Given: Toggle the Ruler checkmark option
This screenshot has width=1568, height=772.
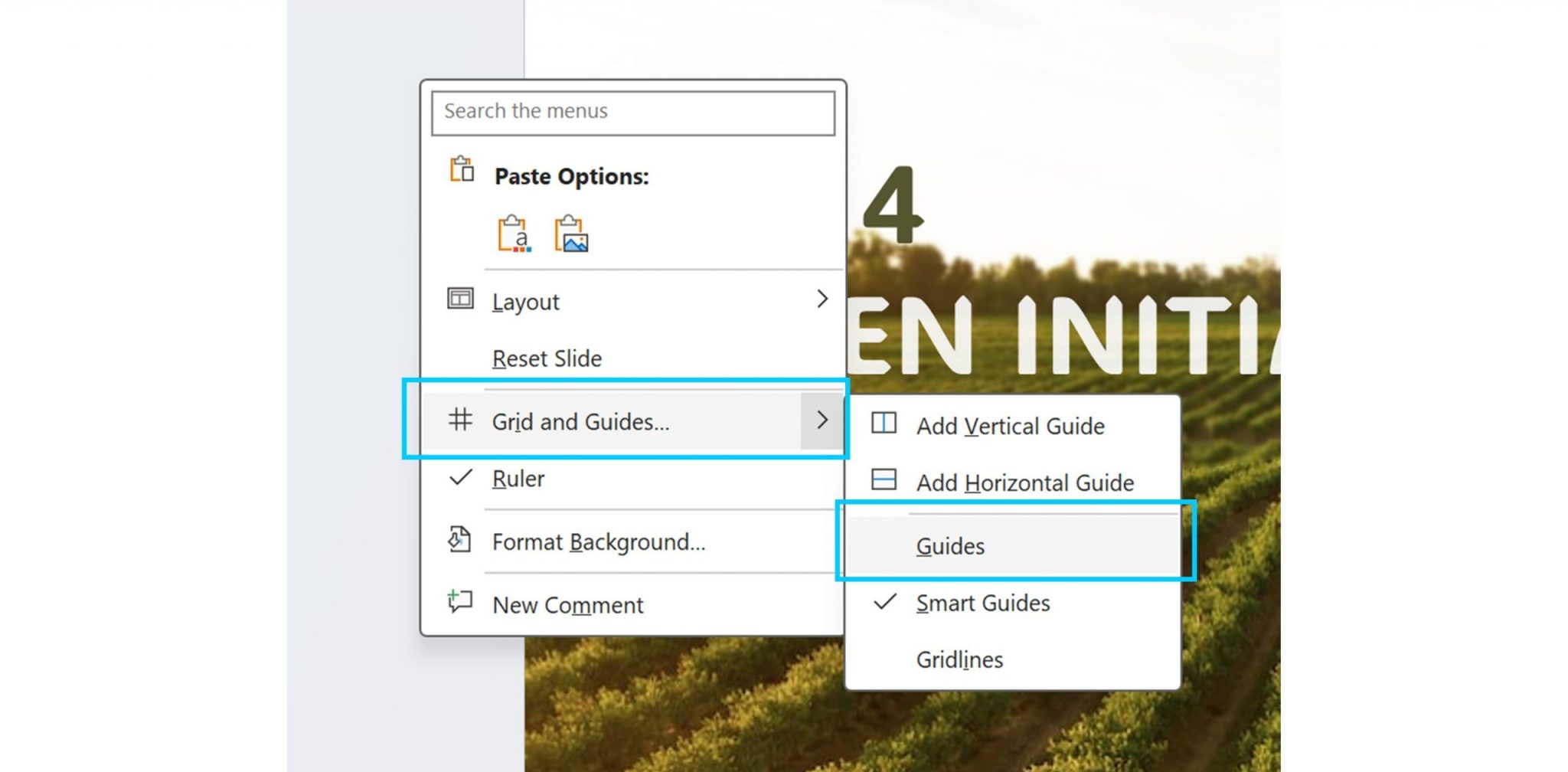Looking at the screenshot, I should coord(518,479).
